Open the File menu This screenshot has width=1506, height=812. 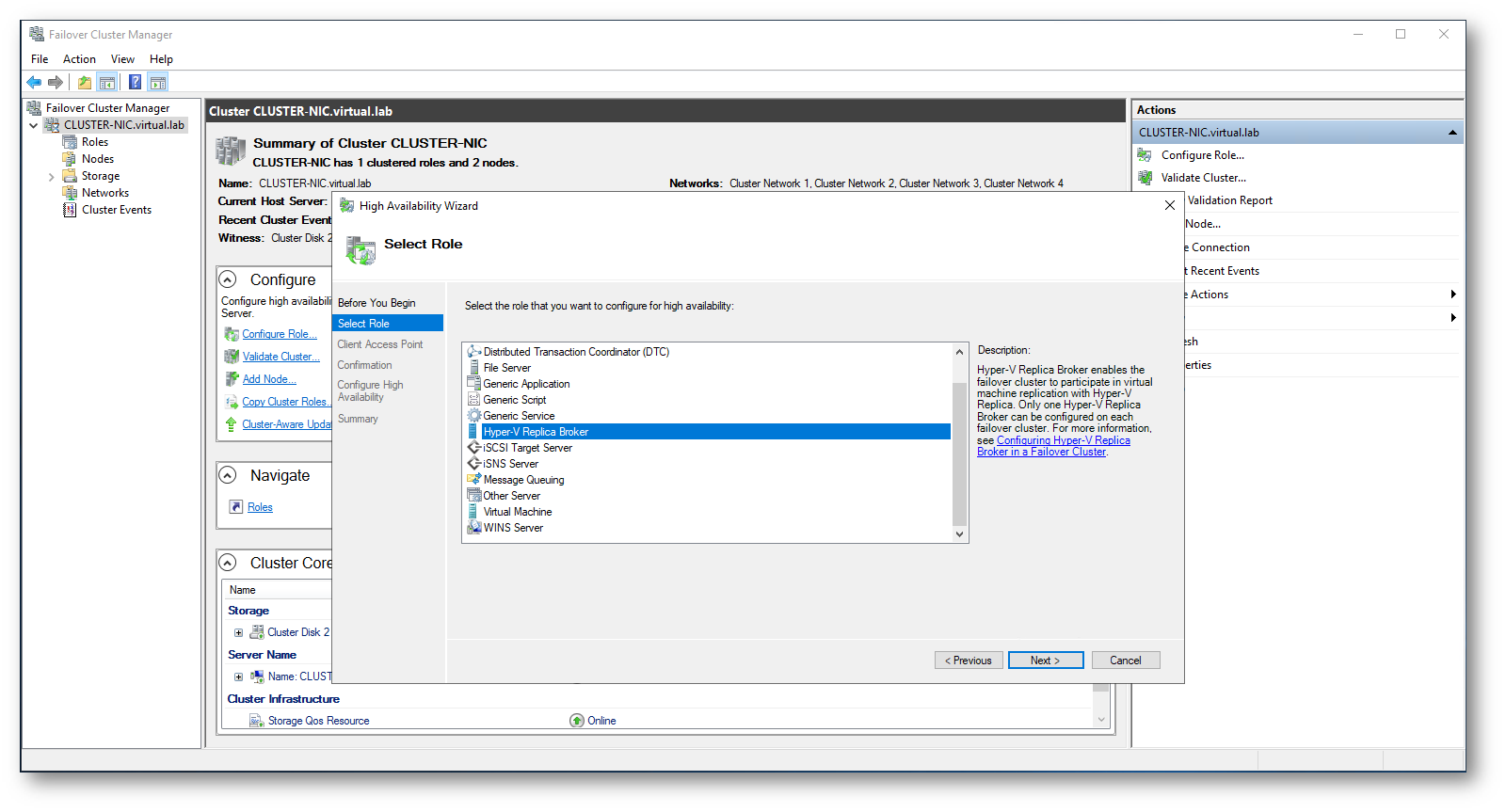point(40,59)
